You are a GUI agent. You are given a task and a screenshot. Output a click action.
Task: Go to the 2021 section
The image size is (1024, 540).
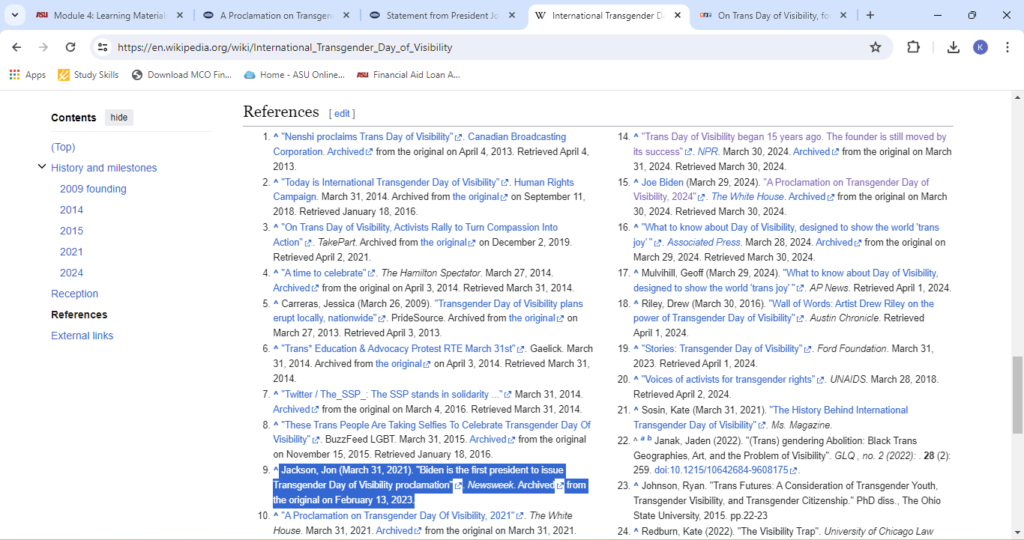pyautogui.click(x=71, y=251)
